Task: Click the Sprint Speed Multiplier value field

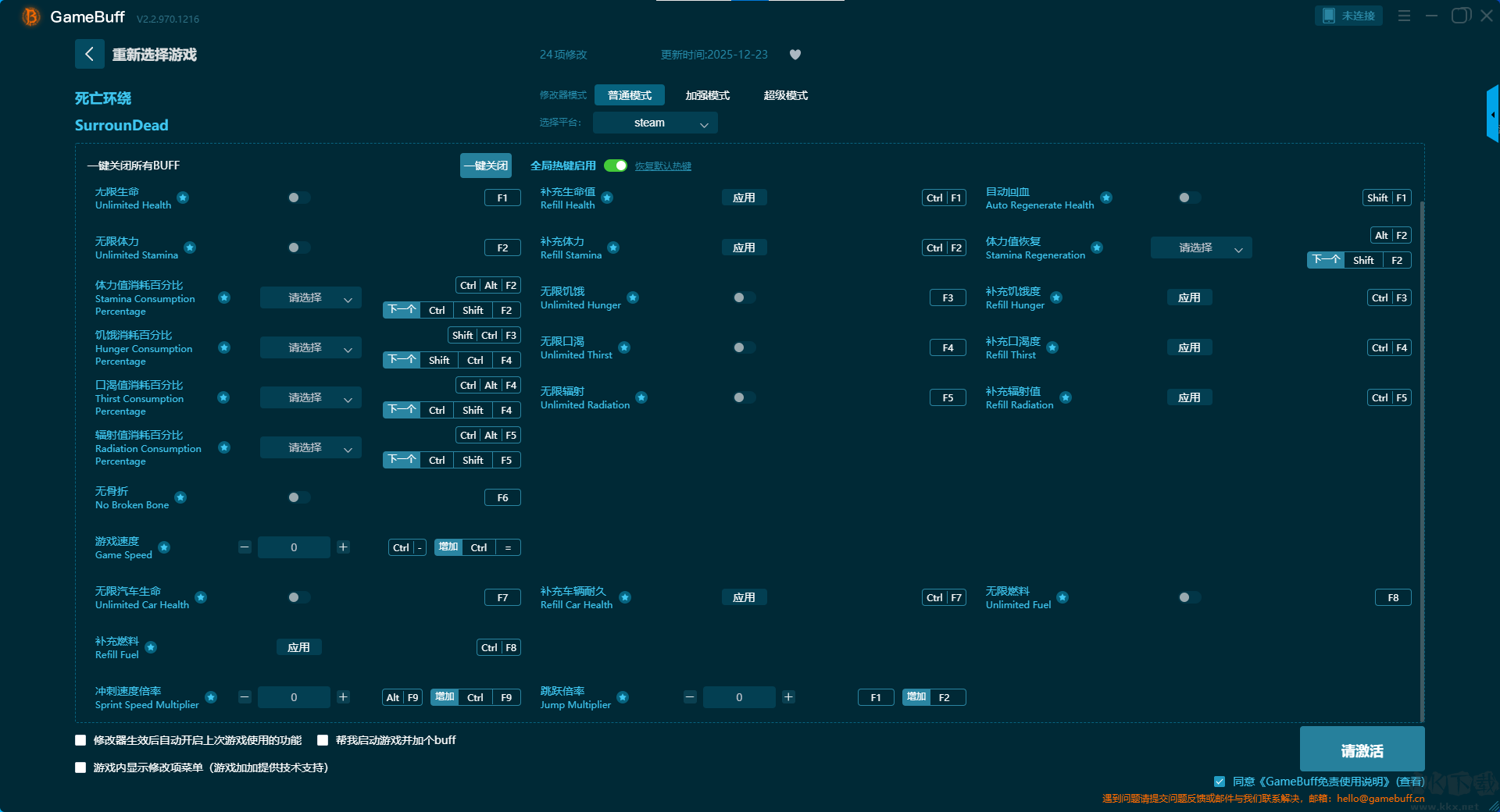Action: tap(294, 697)
